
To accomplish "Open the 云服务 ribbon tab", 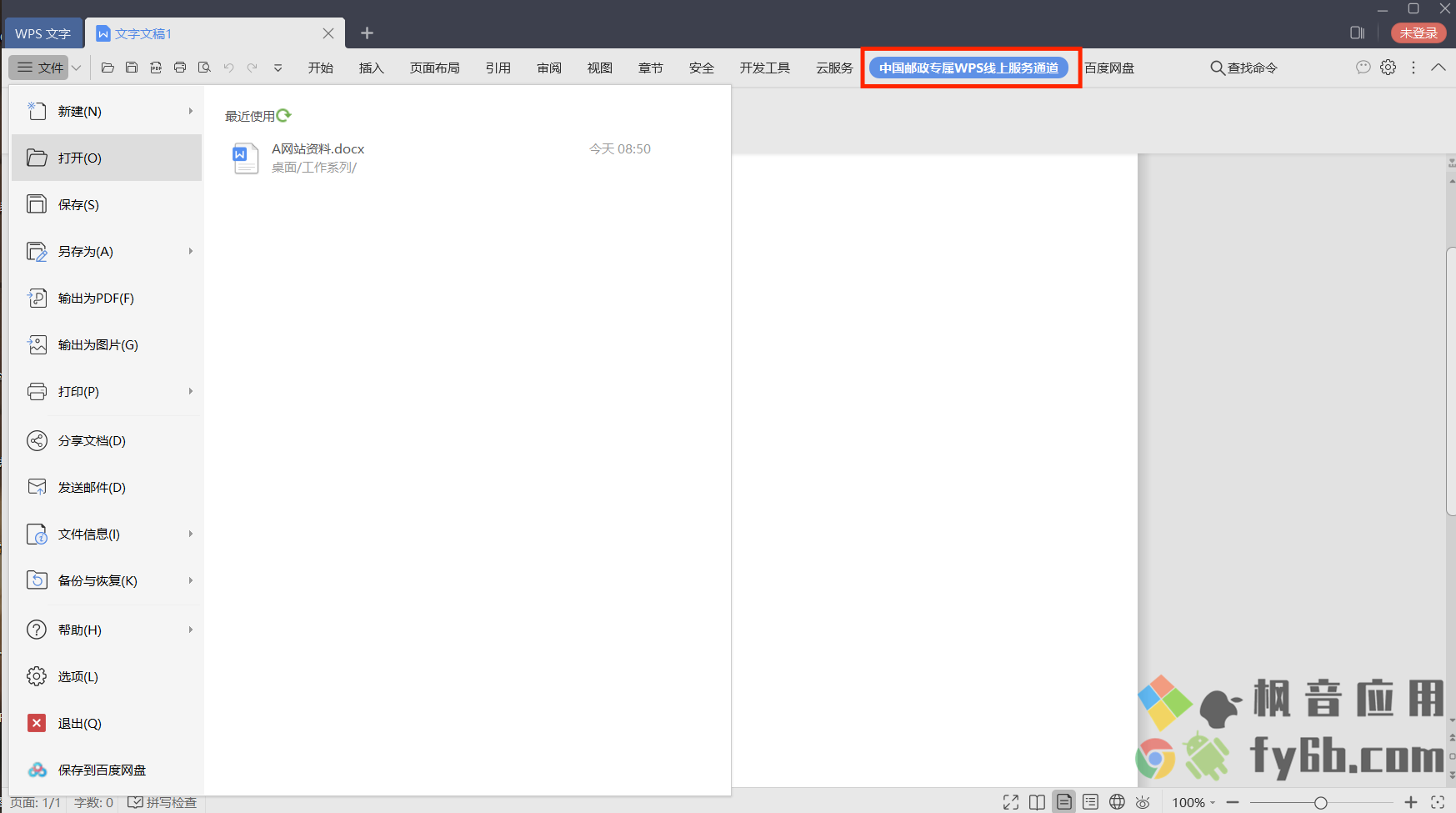I will click(833, 68).
